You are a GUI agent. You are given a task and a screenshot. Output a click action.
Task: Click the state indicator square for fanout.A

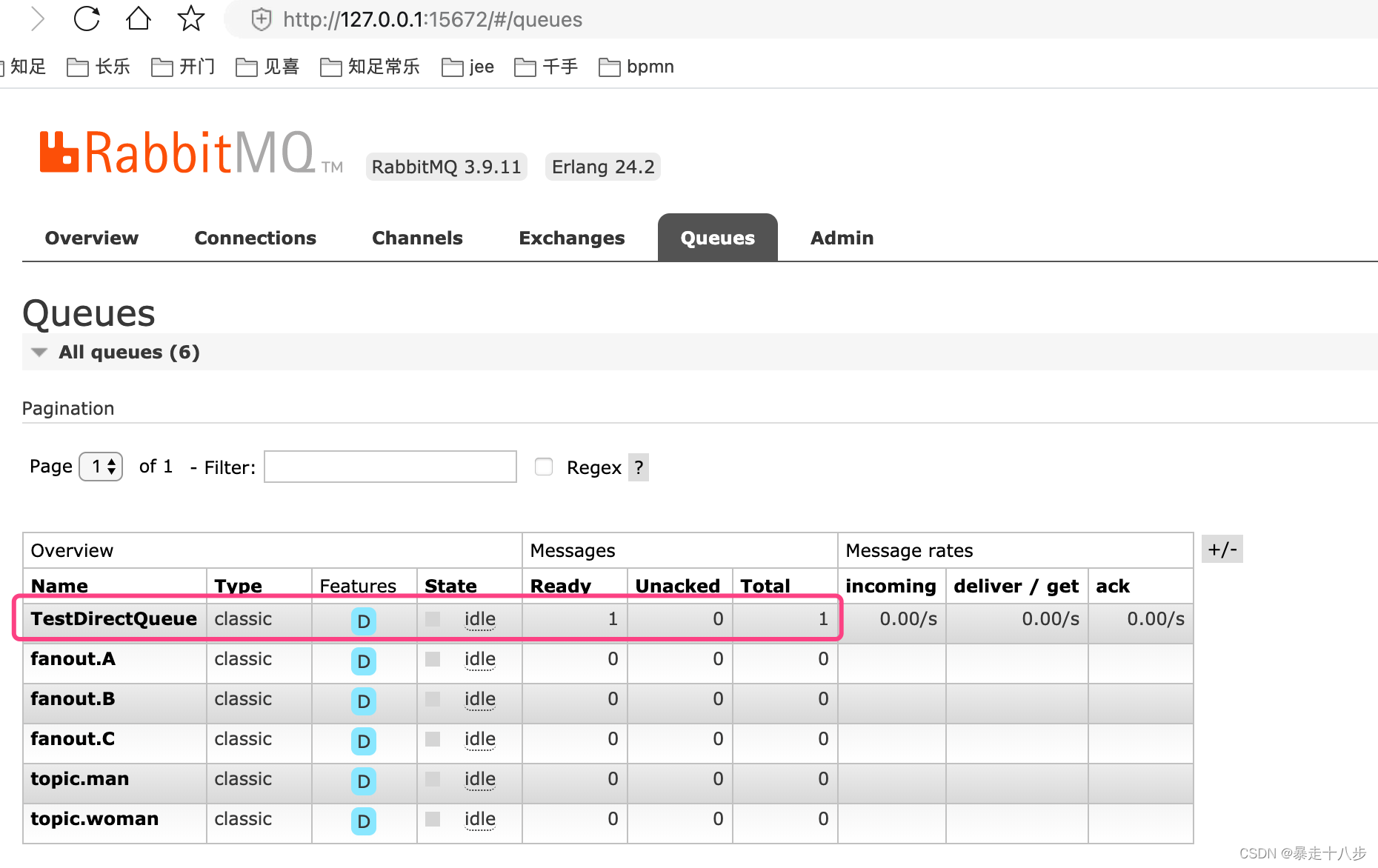pyautogui.click(x=433, y=658)
